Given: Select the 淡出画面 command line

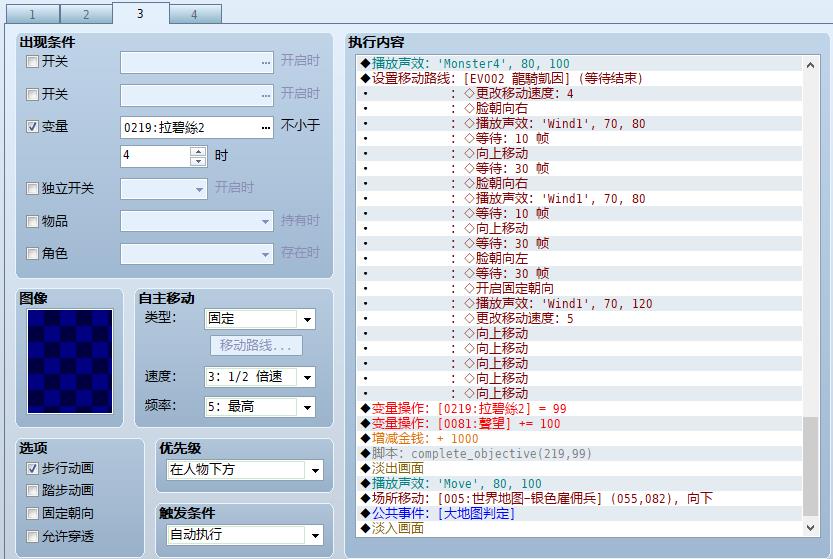Looking at the screenshot, I should coord(580,468).
